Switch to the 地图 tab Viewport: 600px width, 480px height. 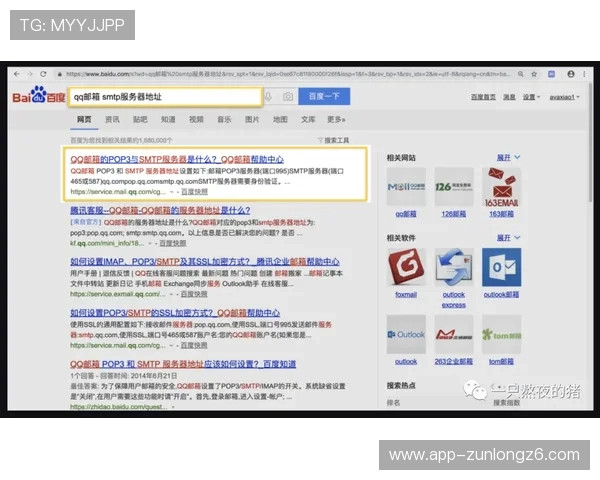[x=280, y=119]
